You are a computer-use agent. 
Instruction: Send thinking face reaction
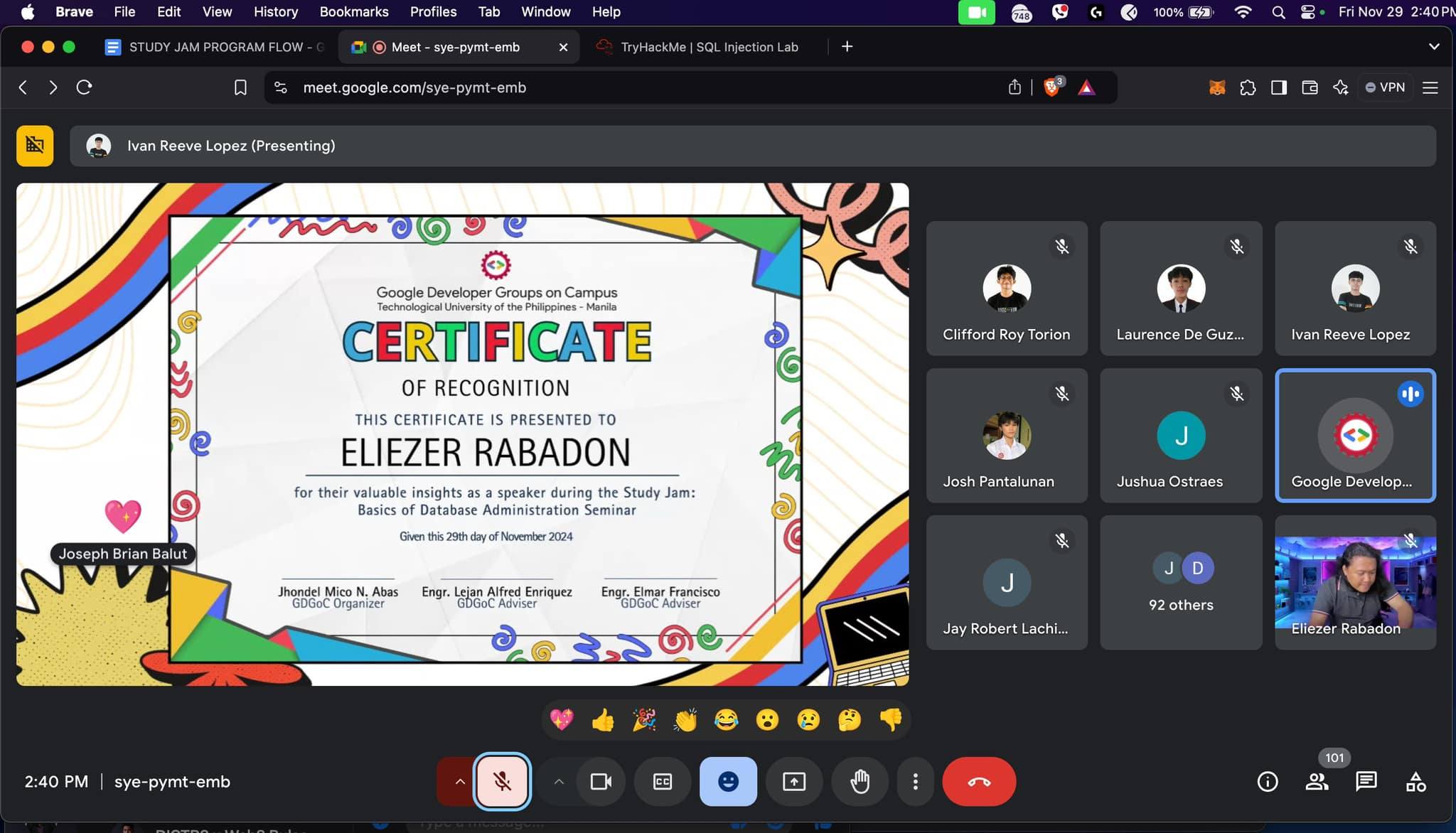click(850, 720)
